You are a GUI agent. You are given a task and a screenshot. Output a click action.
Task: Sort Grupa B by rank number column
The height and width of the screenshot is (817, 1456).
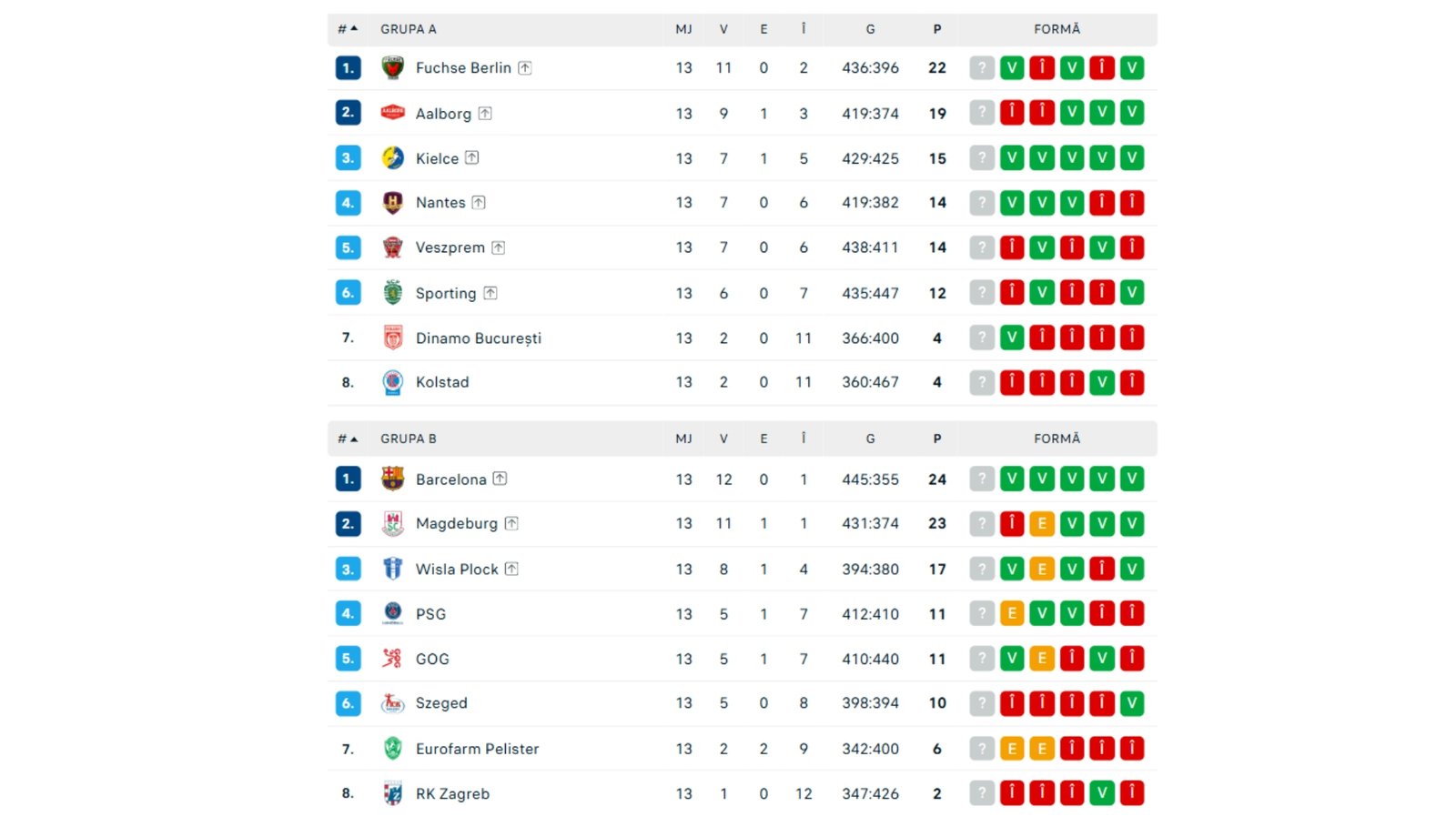click(x=348, y=439)
